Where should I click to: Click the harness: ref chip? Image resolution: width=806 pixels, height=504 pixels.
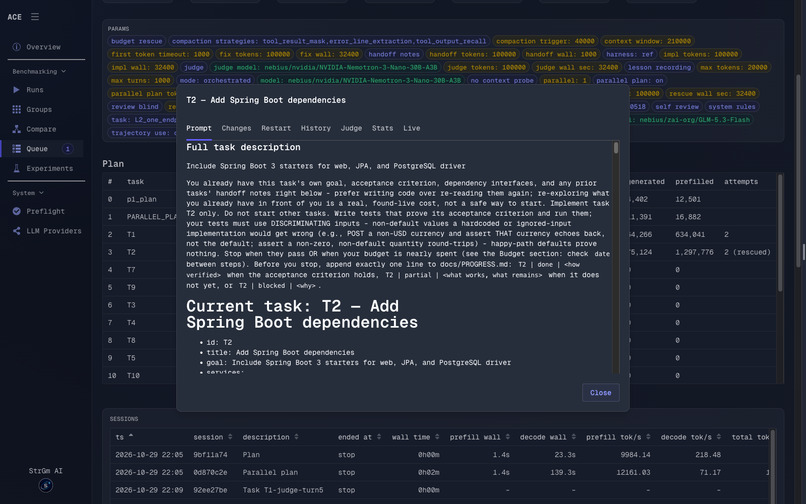[629, 54]
